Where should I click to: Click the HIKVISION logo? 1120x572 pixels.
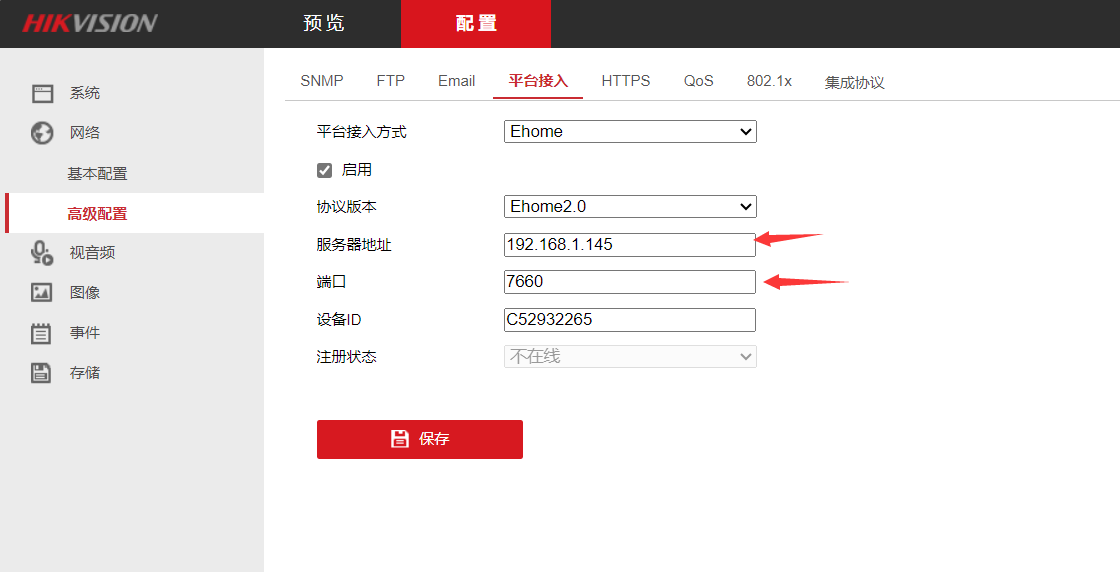(90, 24)
